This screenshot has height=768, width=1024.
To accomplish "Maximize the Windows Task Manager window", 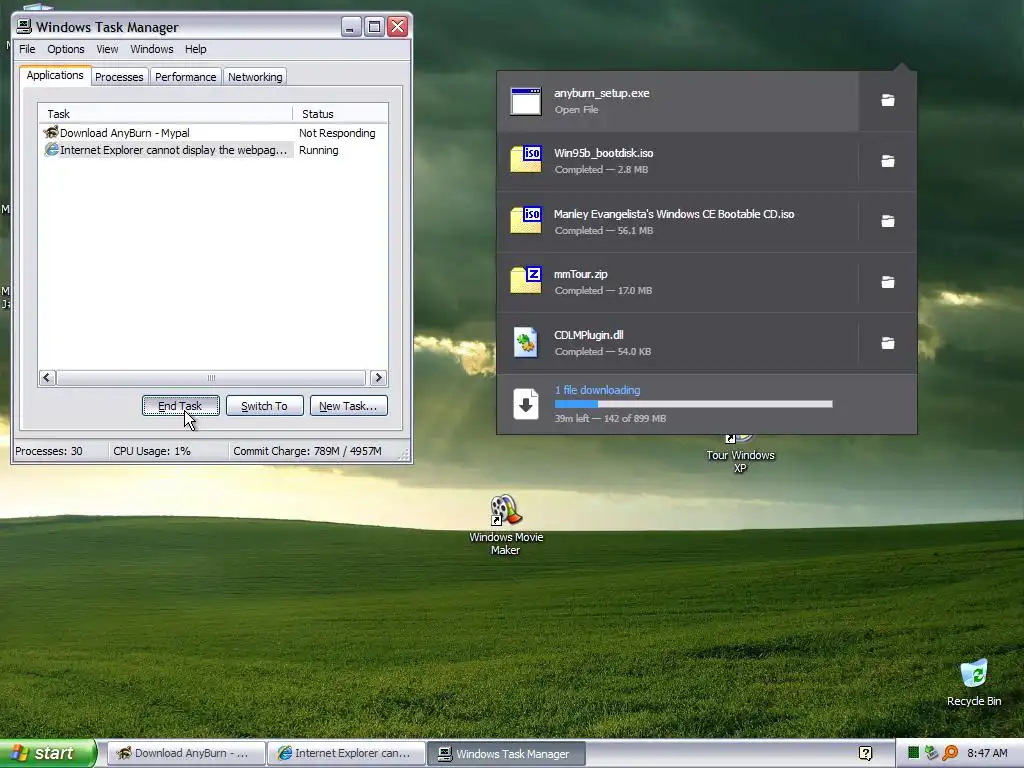I will click(x=374, y=26).
